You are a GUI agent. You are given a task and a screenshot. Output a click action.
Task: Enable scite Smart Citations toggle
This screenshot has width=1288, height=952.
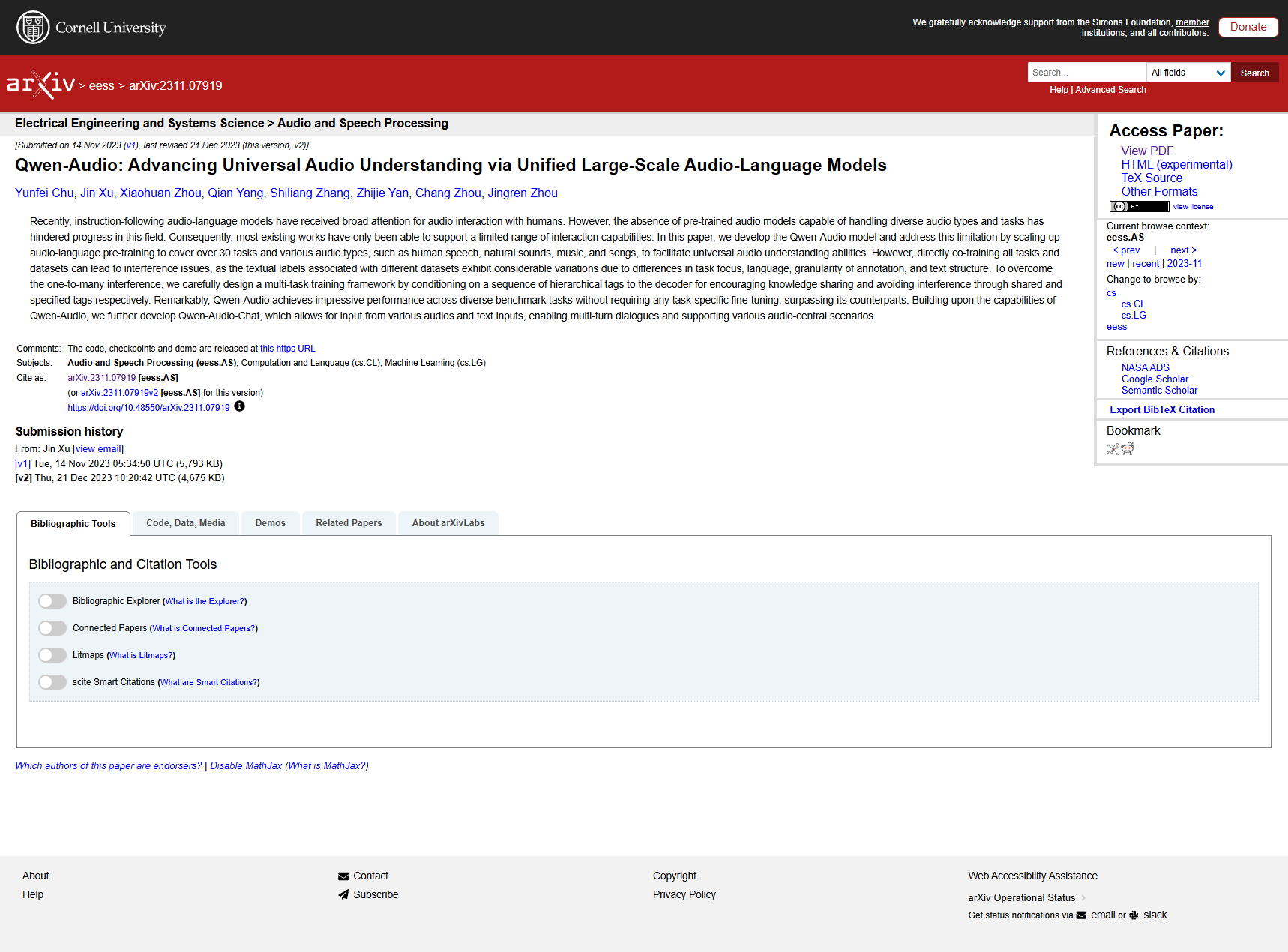(x=52, y=682)
